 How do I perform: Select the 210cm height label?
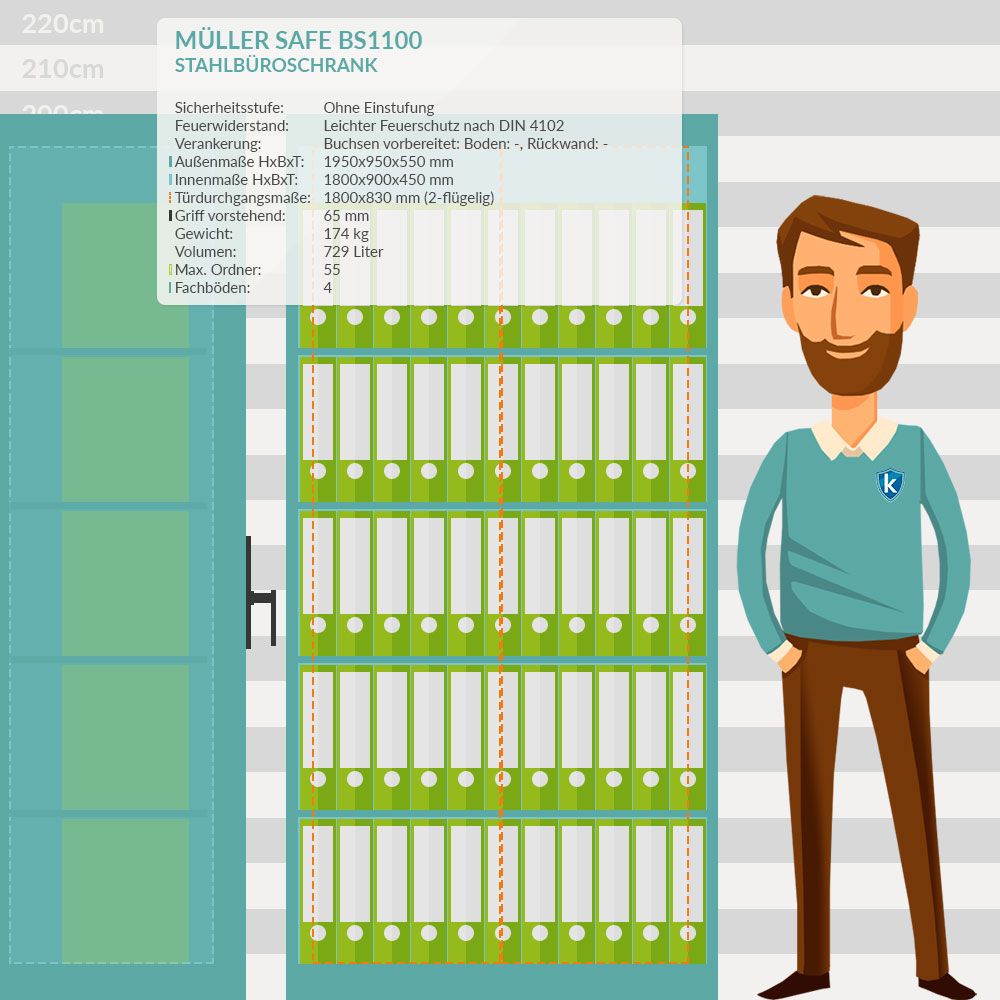point(63,69)
